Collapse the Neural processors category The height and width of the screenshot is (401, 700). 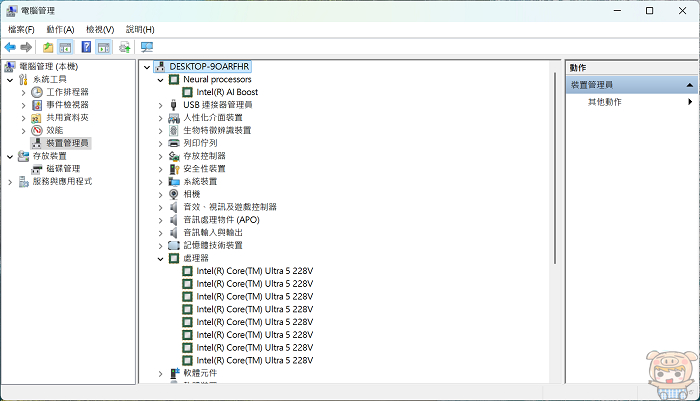point(160,80)
